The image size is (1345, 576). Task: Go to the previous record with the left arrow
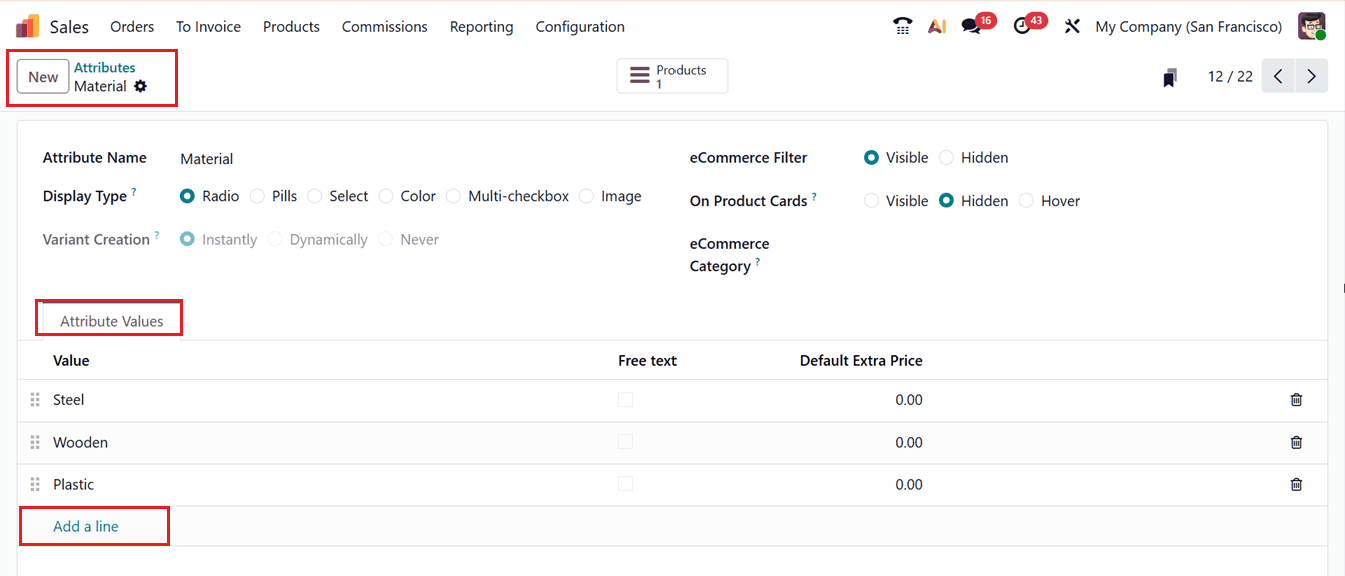click(1277, 75)
